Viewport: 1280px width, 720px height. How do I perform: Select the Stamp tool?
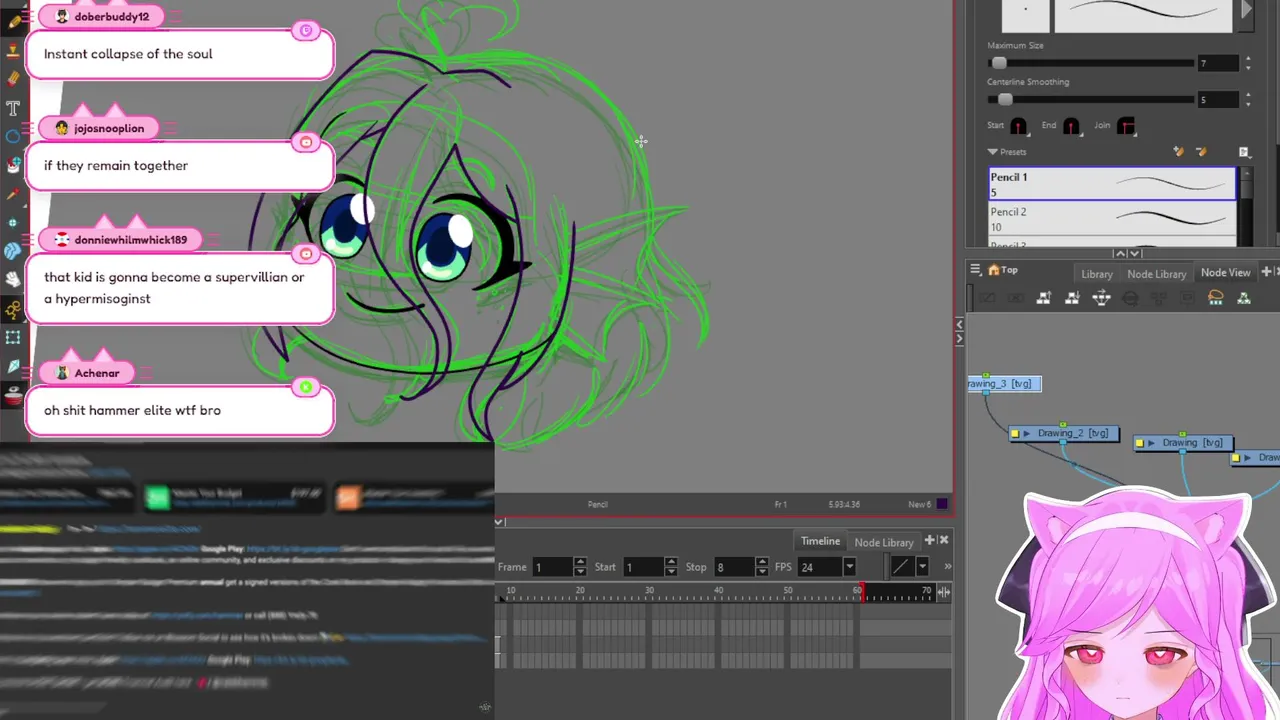[13, 49]
